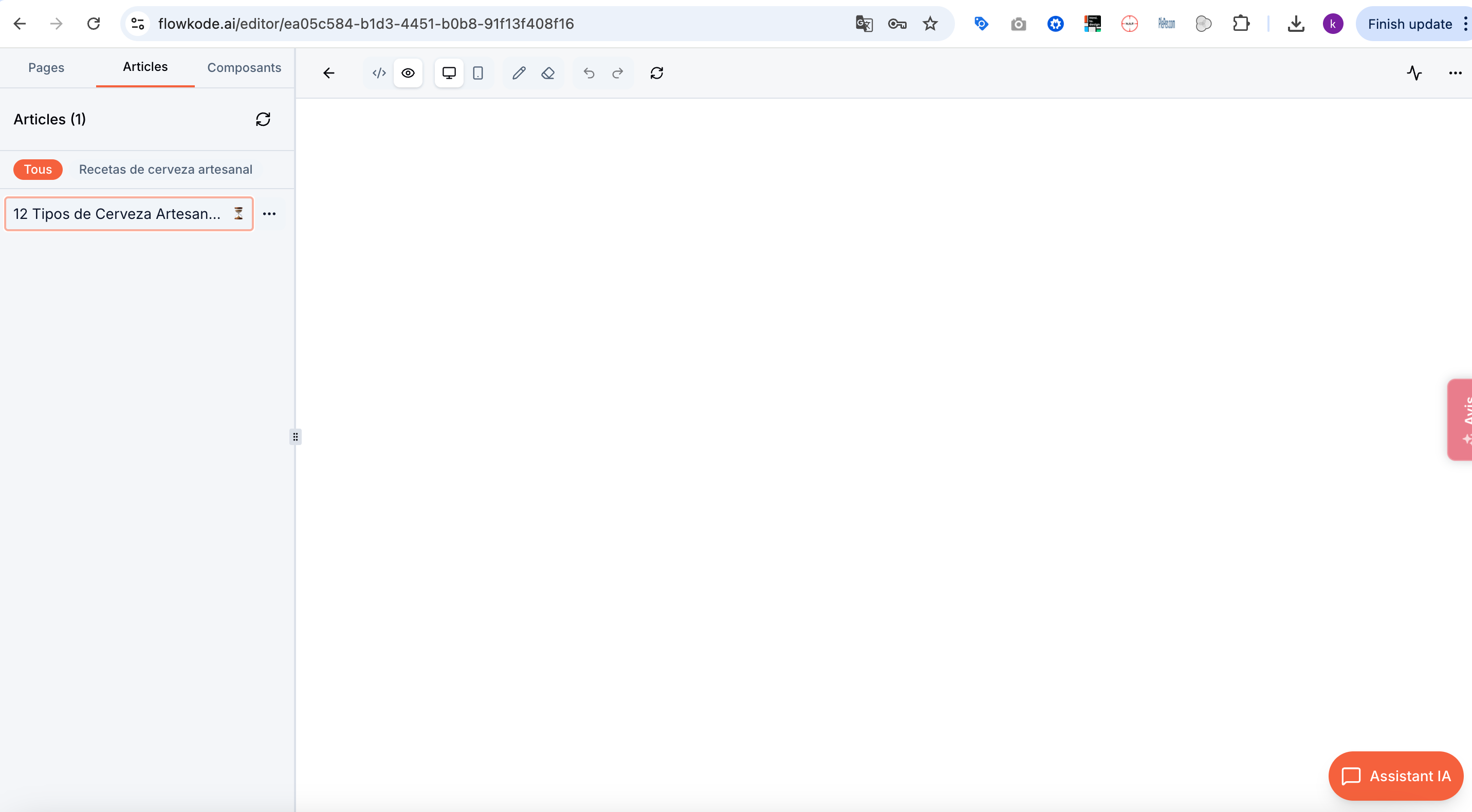
Task: Click the flowkode.ai URL address field
Action: point(366,24)
